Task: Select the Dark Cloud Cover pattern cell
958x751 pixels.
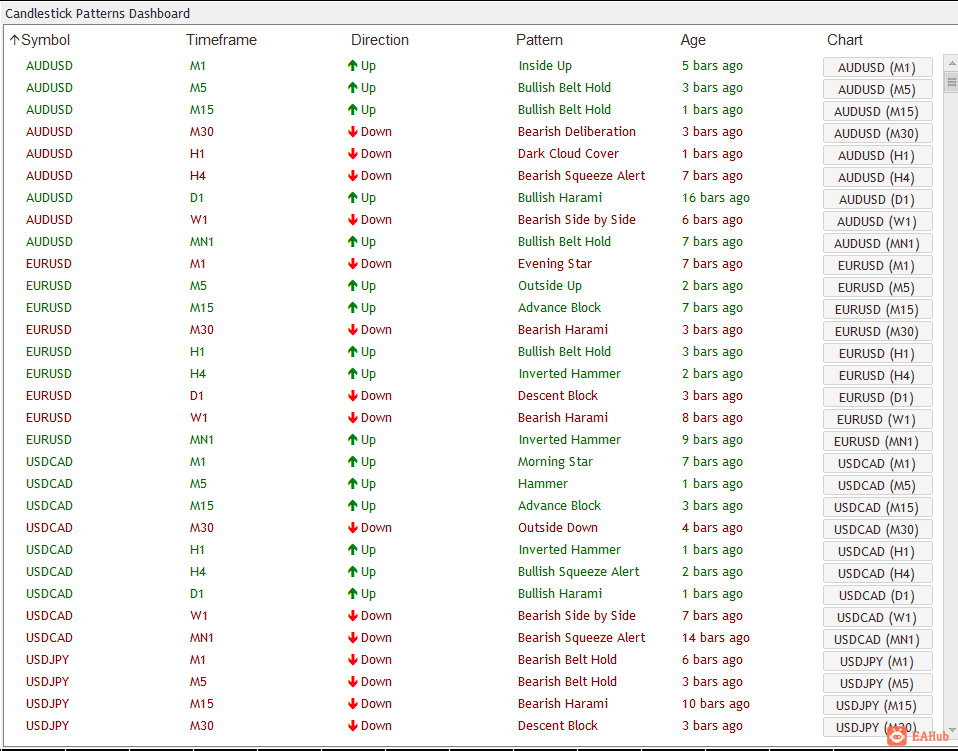Action: coord(568,154)
